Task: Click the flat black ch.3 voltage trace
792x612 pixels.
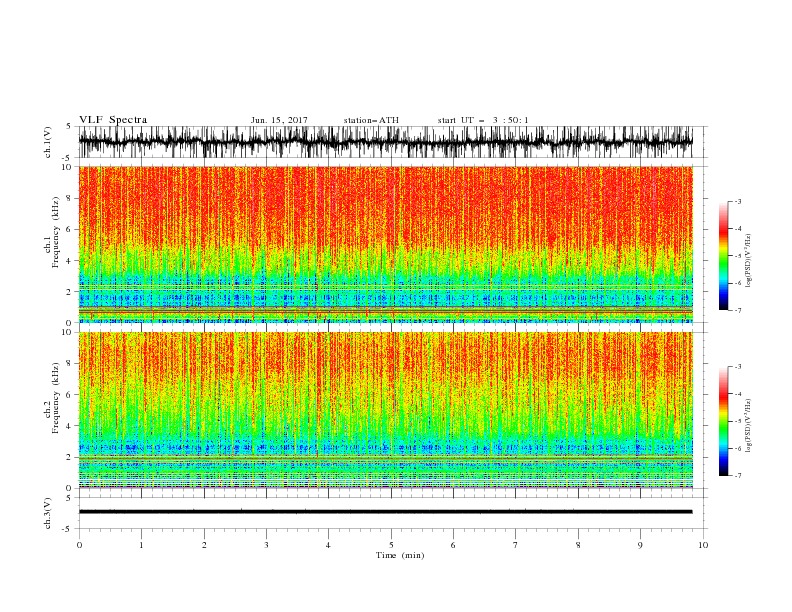Action: pos(385,512)
